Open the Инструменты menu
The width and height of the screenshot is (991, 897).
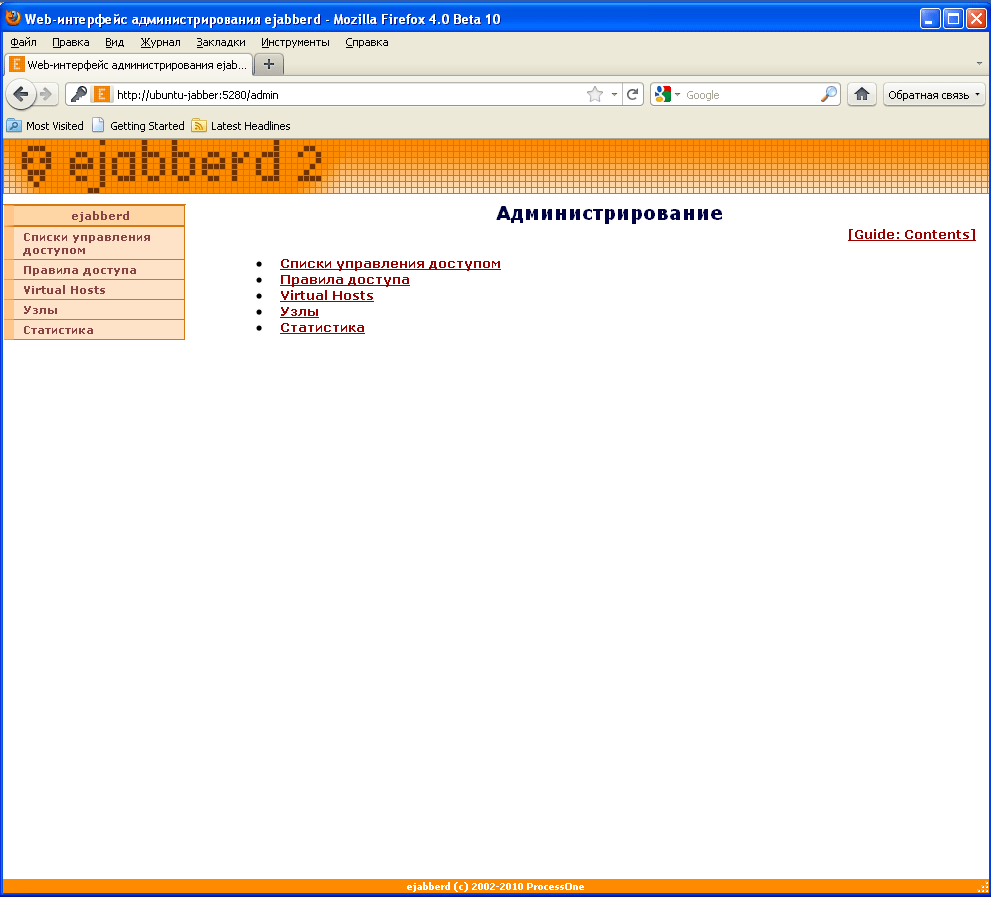pyautogui.click(x=295, y=42)
